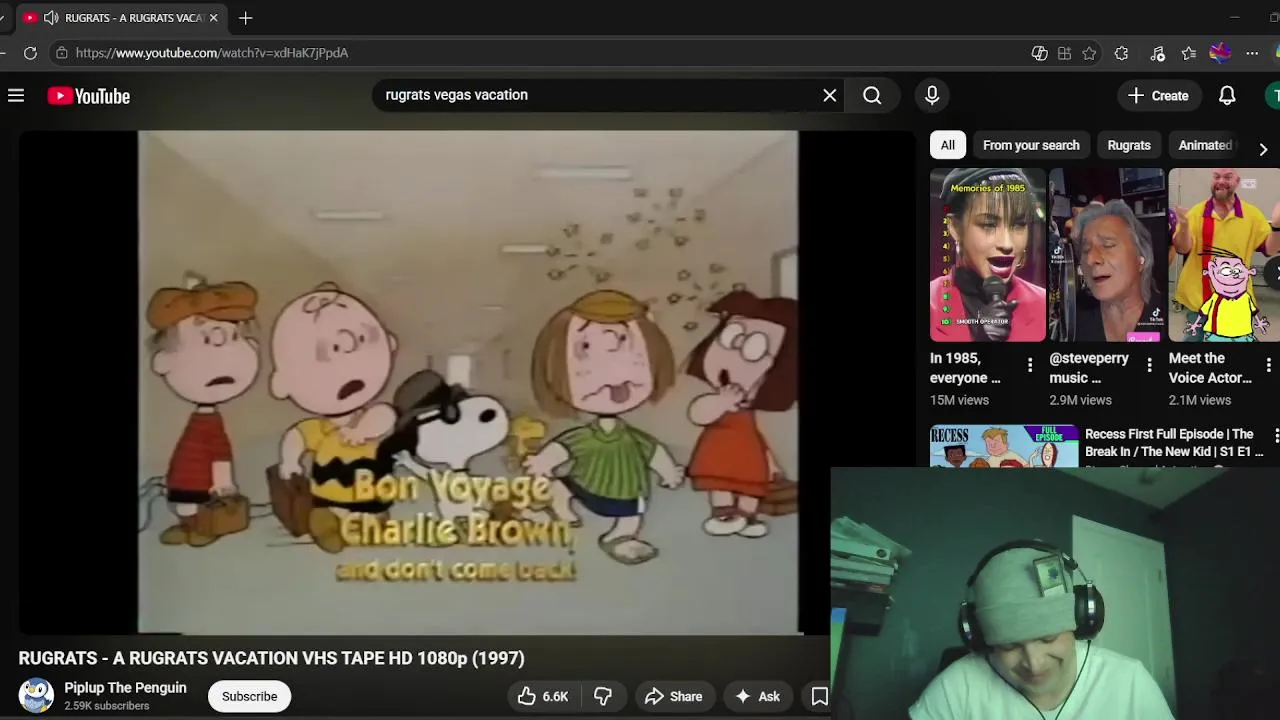This screenshot has height=720, width=1280.
Task: Select the Animated filter chip
Action: coord(1205,145)
